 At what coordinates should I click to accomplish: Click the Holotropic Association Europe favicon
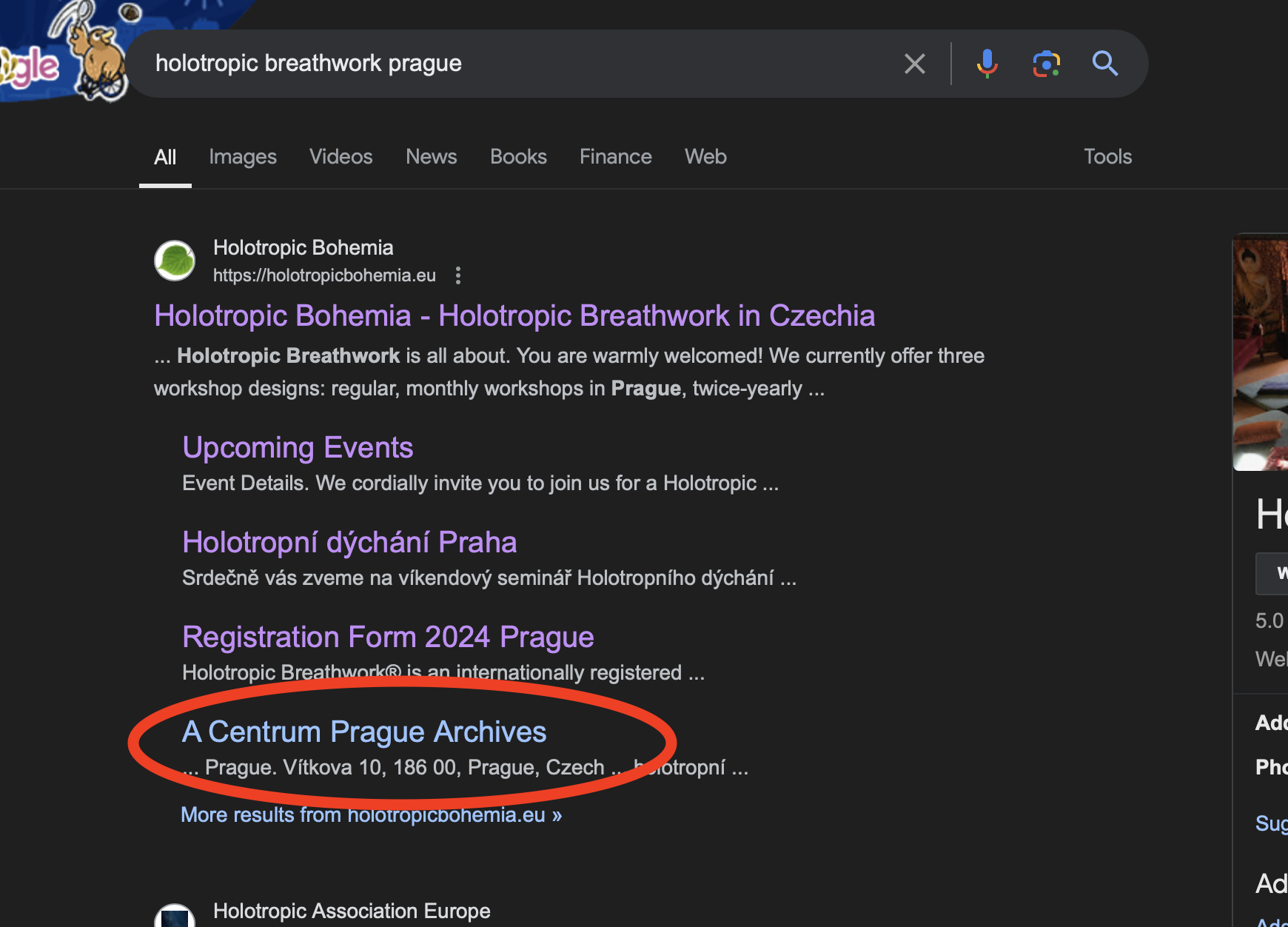pos(175,917)
